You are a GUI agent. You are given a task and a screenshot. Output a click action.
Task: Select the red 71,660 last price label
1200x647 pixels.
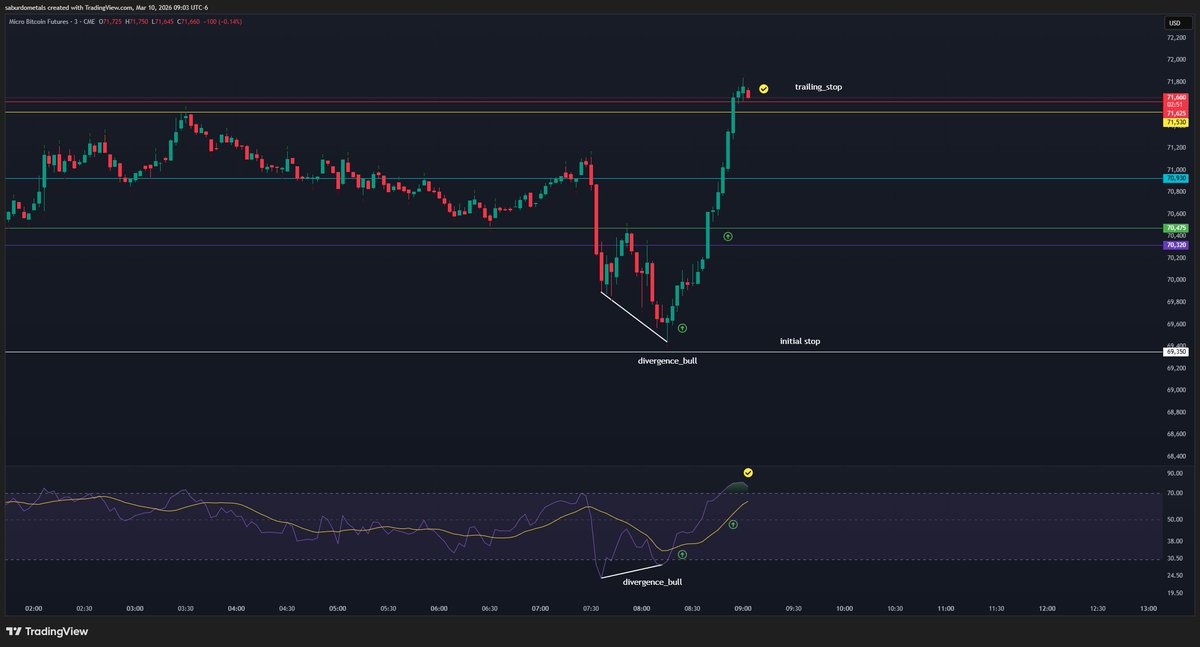tap(1176, 97)
